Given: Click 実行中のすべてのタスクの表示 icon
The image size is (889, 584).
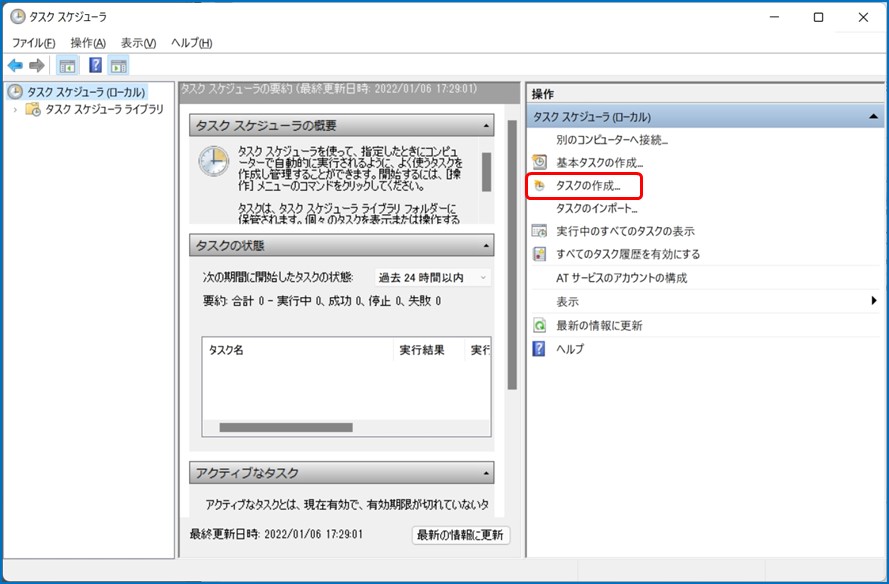Looking at the screenshot, I should coord(540,231).
